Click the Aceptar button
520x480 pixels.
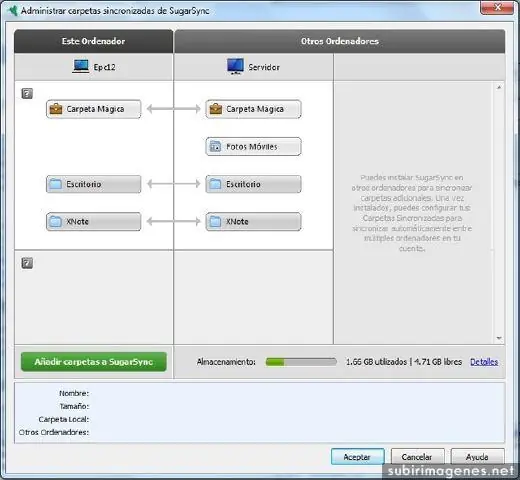[357, 457]
